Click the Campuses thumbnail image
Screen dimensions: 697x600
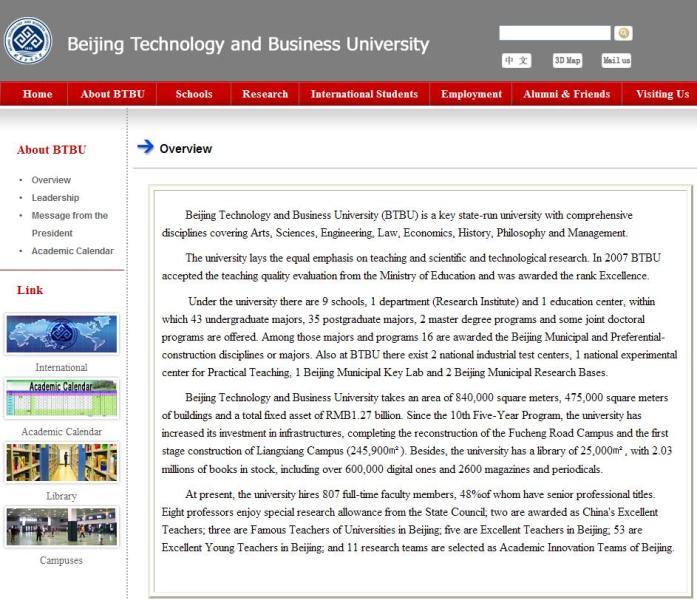(61, 527)
